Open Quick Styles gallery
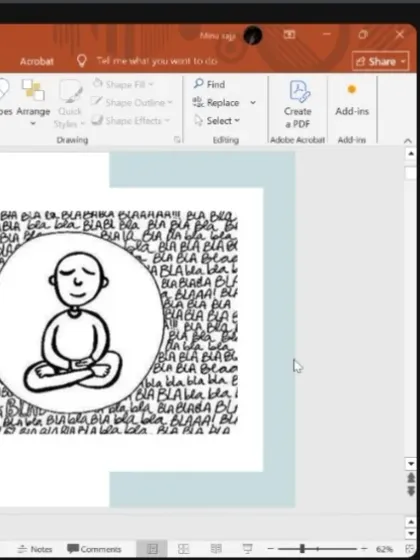 click(x=70, y=103)
